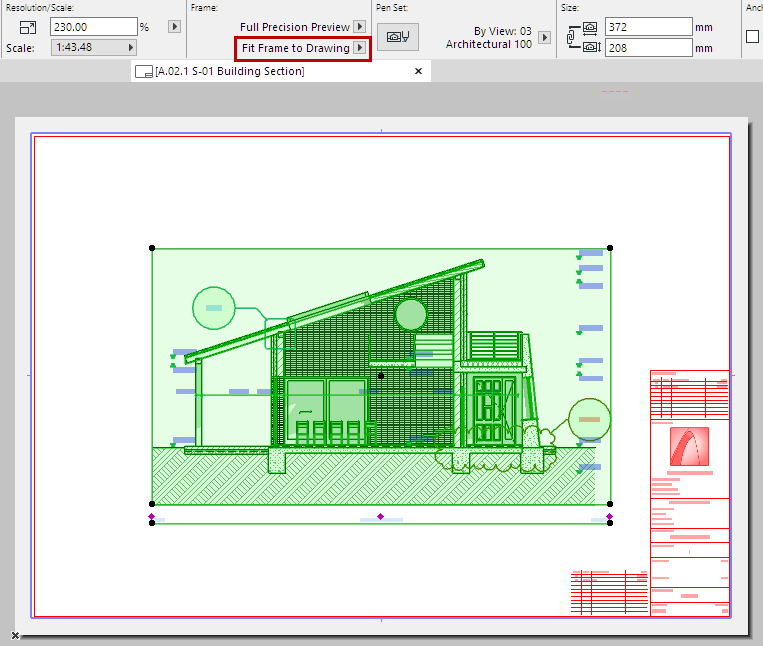Viewport: 763px width, 646px height.
Task: Click the drawing height size icon
Action: [591, 47]
